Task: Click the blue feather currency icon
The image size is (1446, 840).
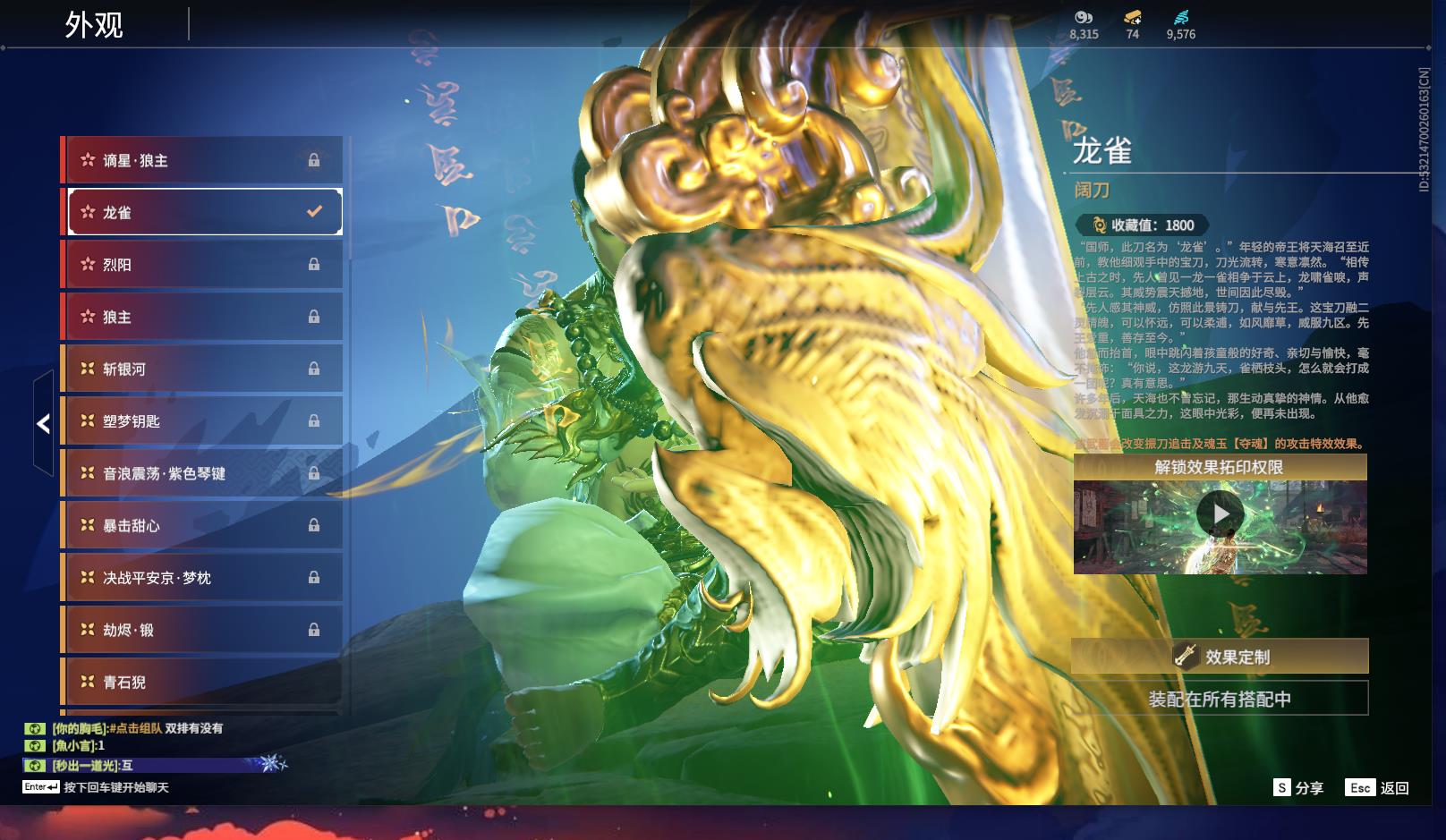Action: [1180, 17]
